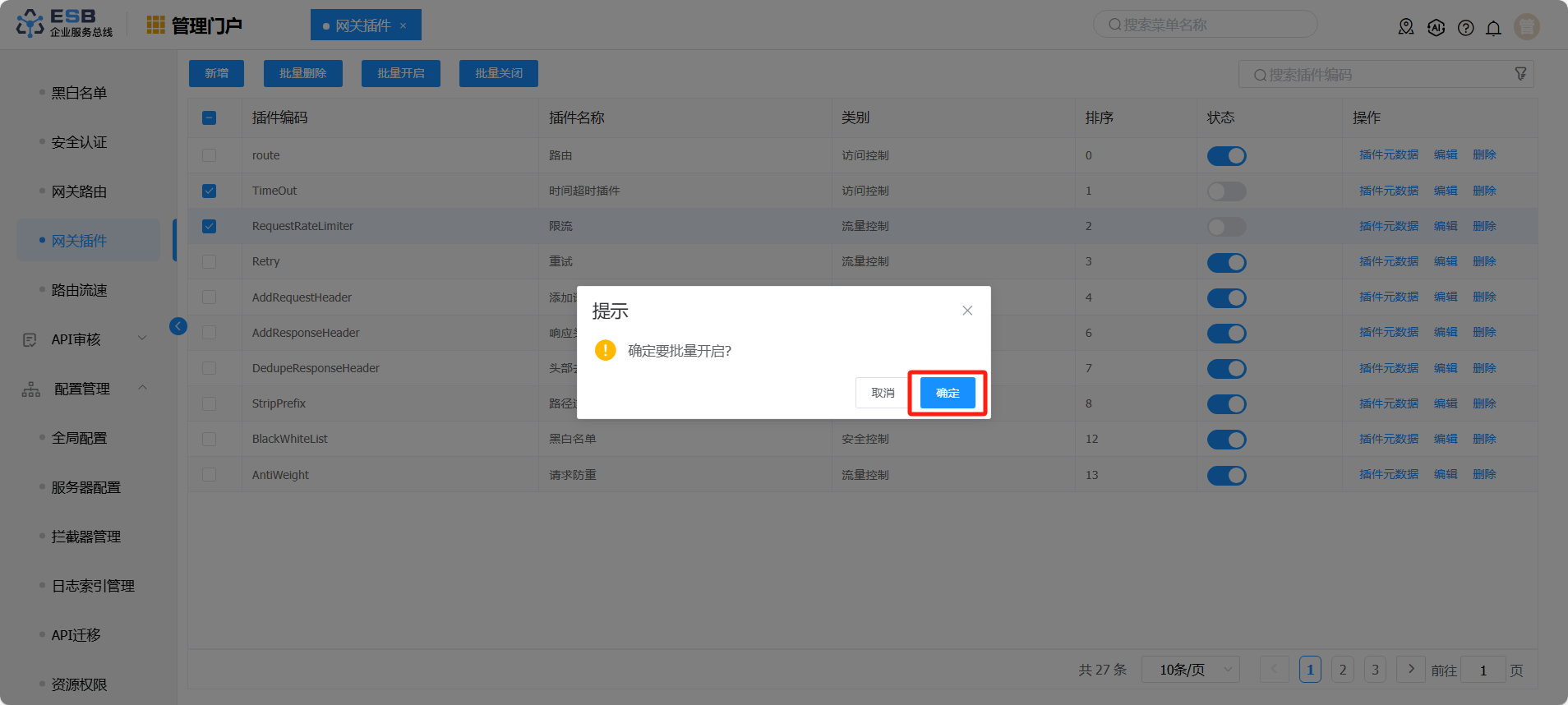The image size is (1568, 705).
Task: Uncheck the TimeOut row checkbox
Action: tap(210, 191)
